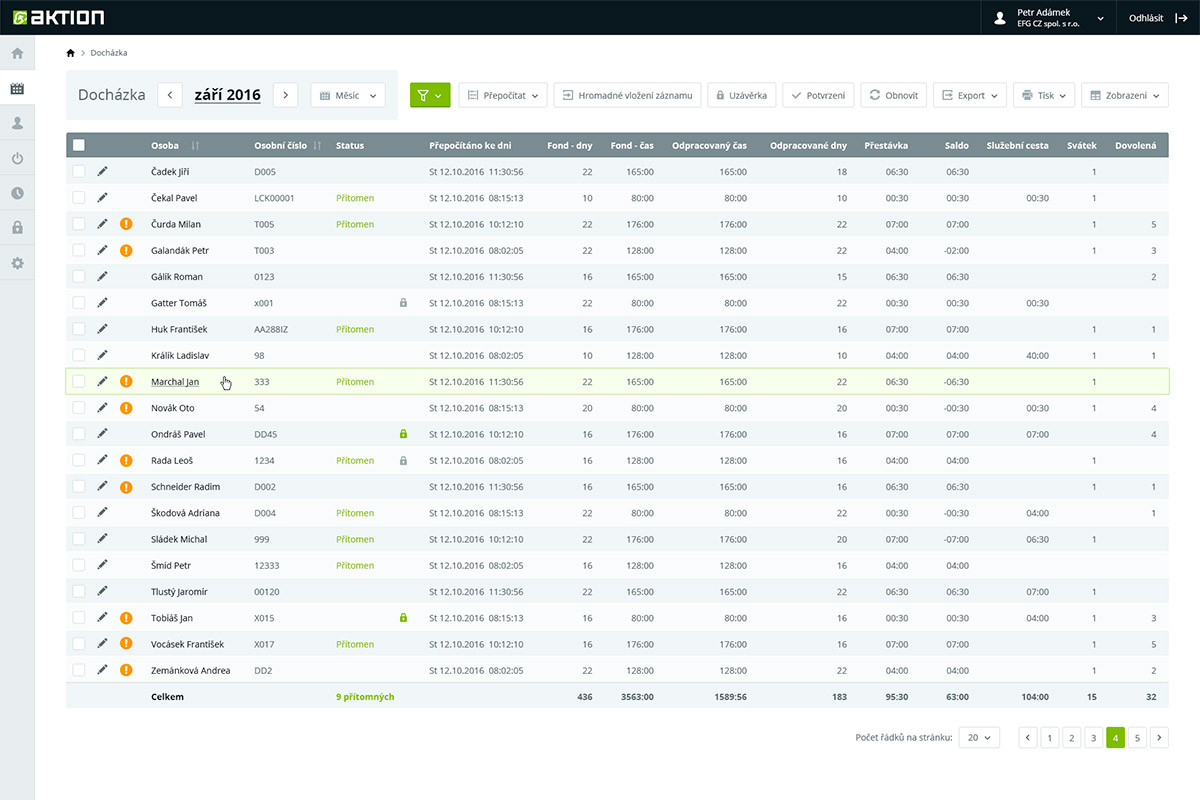
Task: Edit Novák Oto row with pencil icon
Action: pos(102,407)
